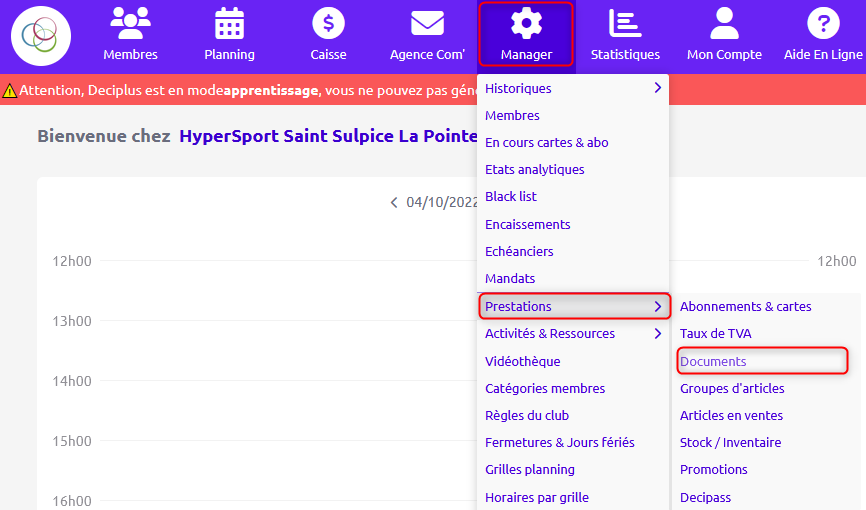Click the 12h00 label on the right
The image size is (866, 510).
click(837, 261)
